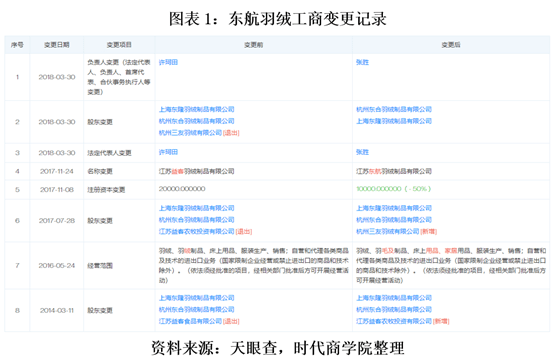Select date 2017-07-28 in row 6
The width and height of the screenshot is (554, 362).
point(57,221)
